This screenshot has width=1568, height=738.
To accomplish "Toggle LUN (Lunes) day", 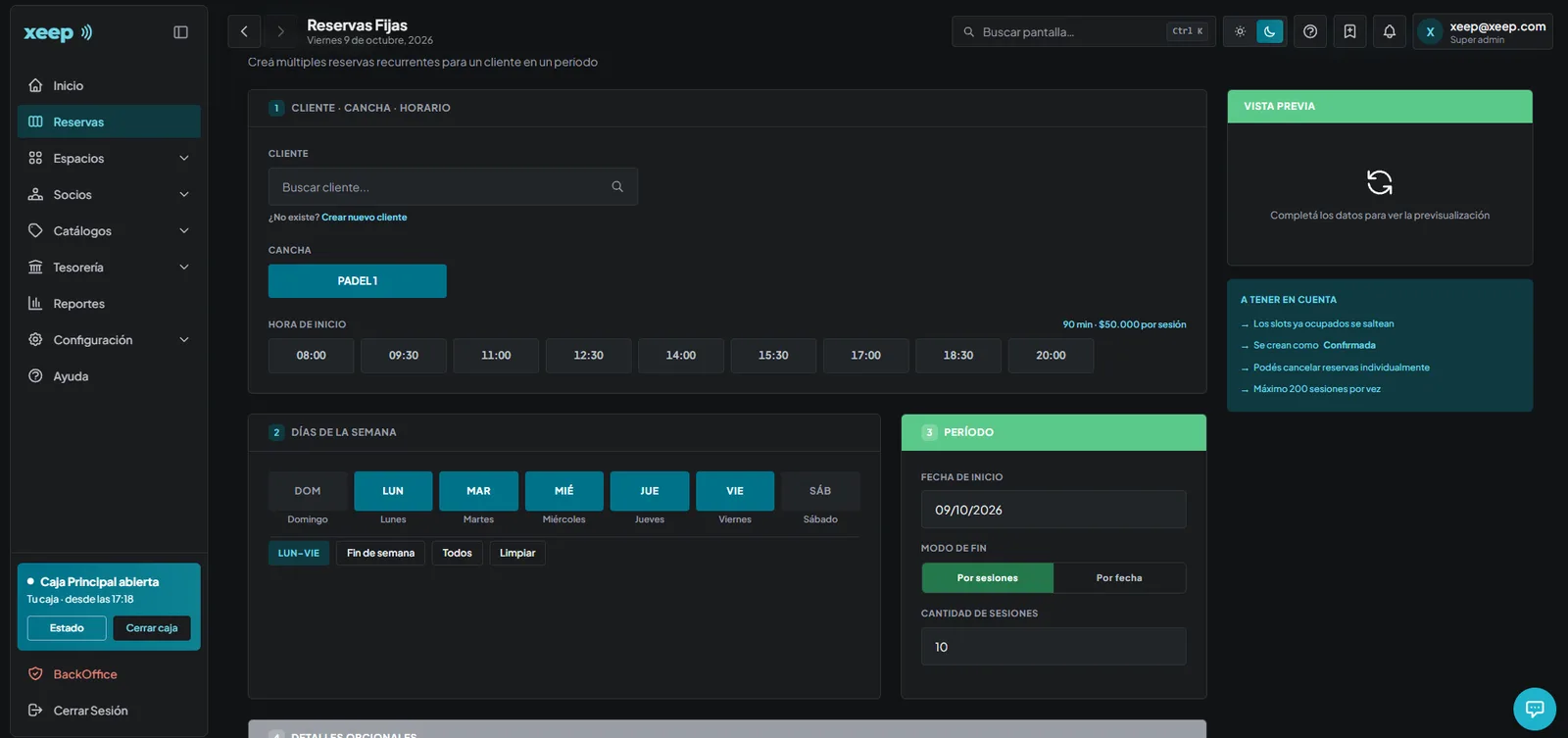I will tap(393, 491).
